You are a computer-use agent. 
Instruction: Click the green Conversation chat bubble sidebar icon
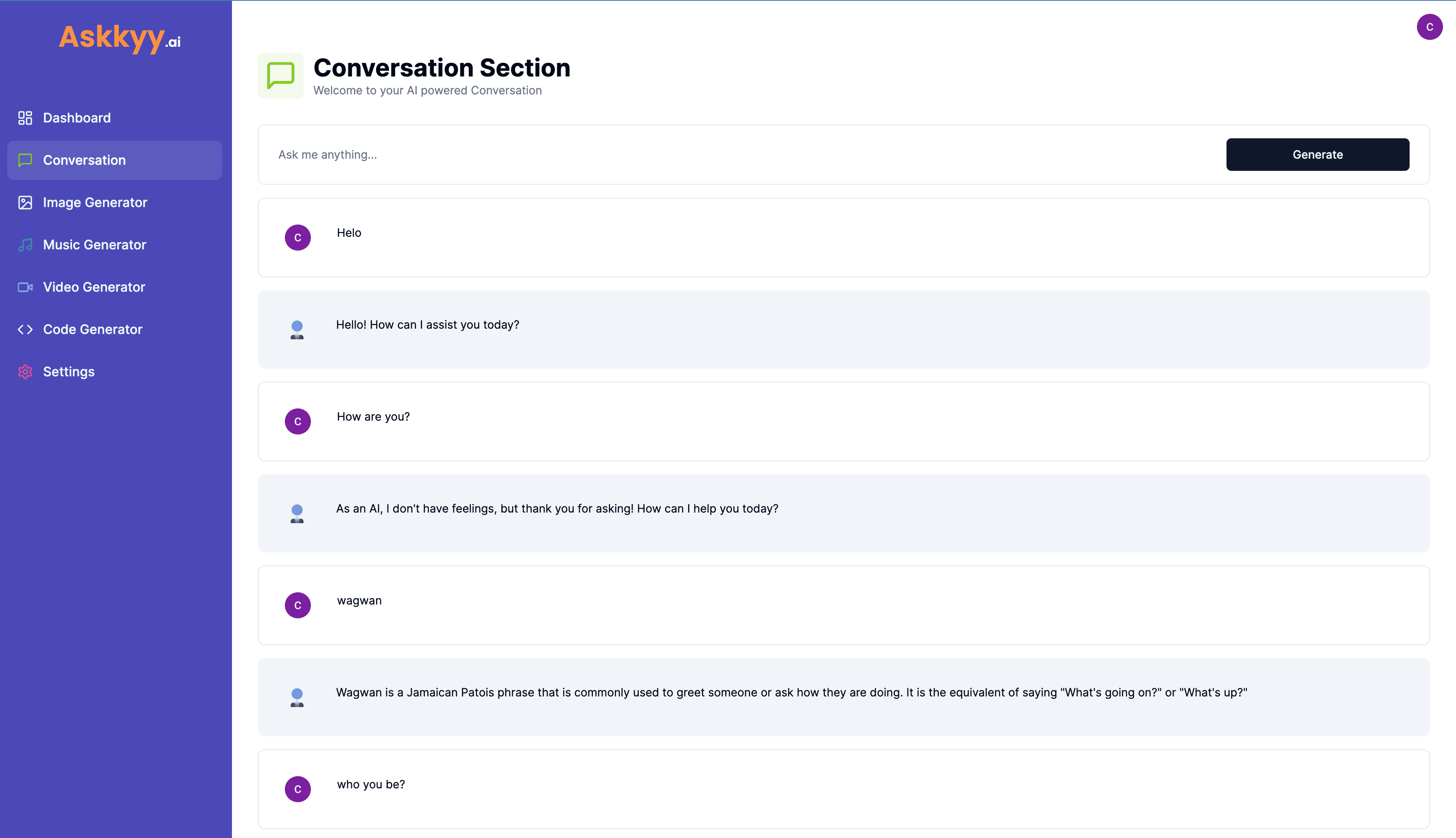coord(25,160)
